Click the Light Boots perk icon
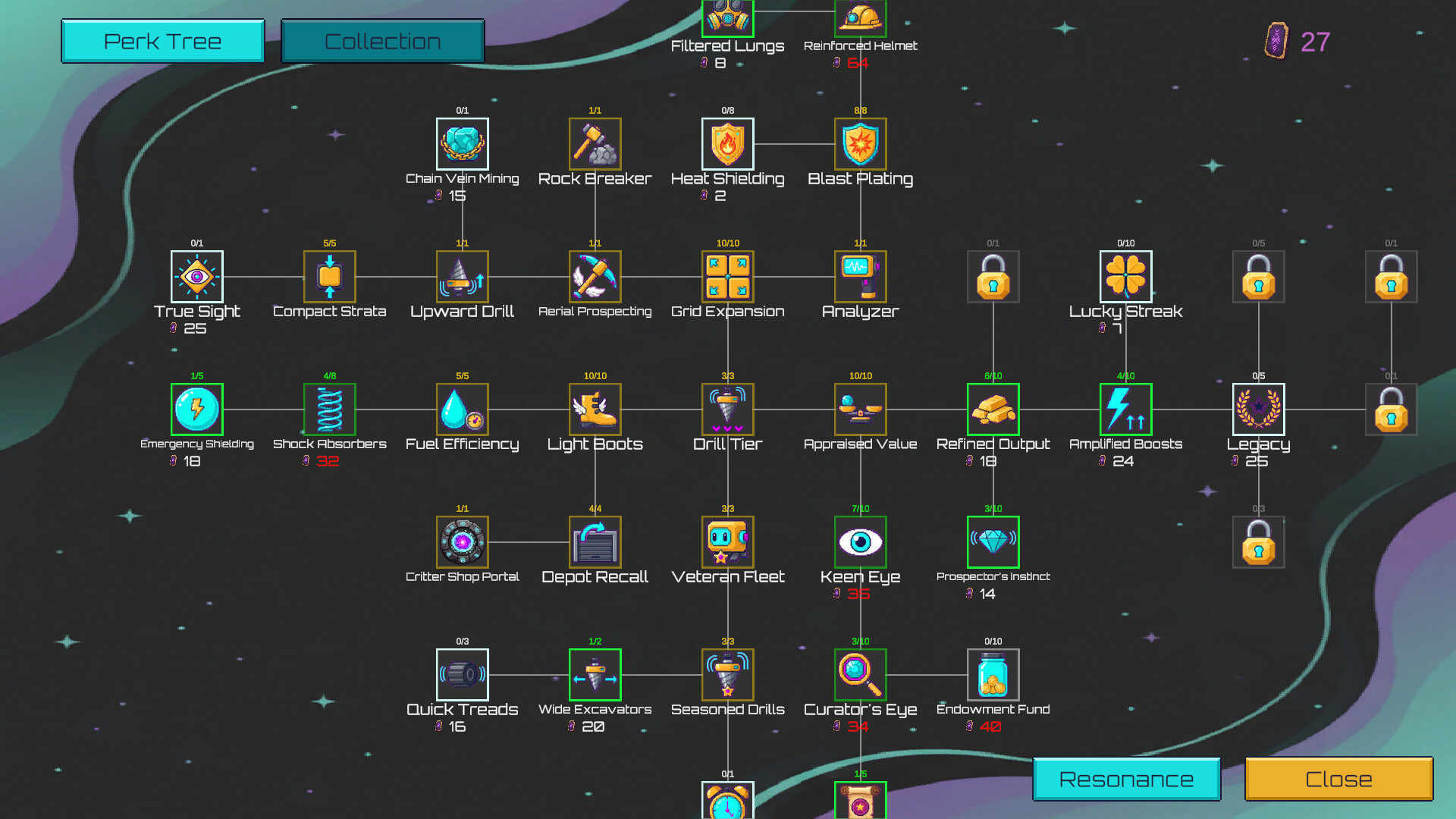This screenshot has width=1456, height=819. [x=595, y=409]
